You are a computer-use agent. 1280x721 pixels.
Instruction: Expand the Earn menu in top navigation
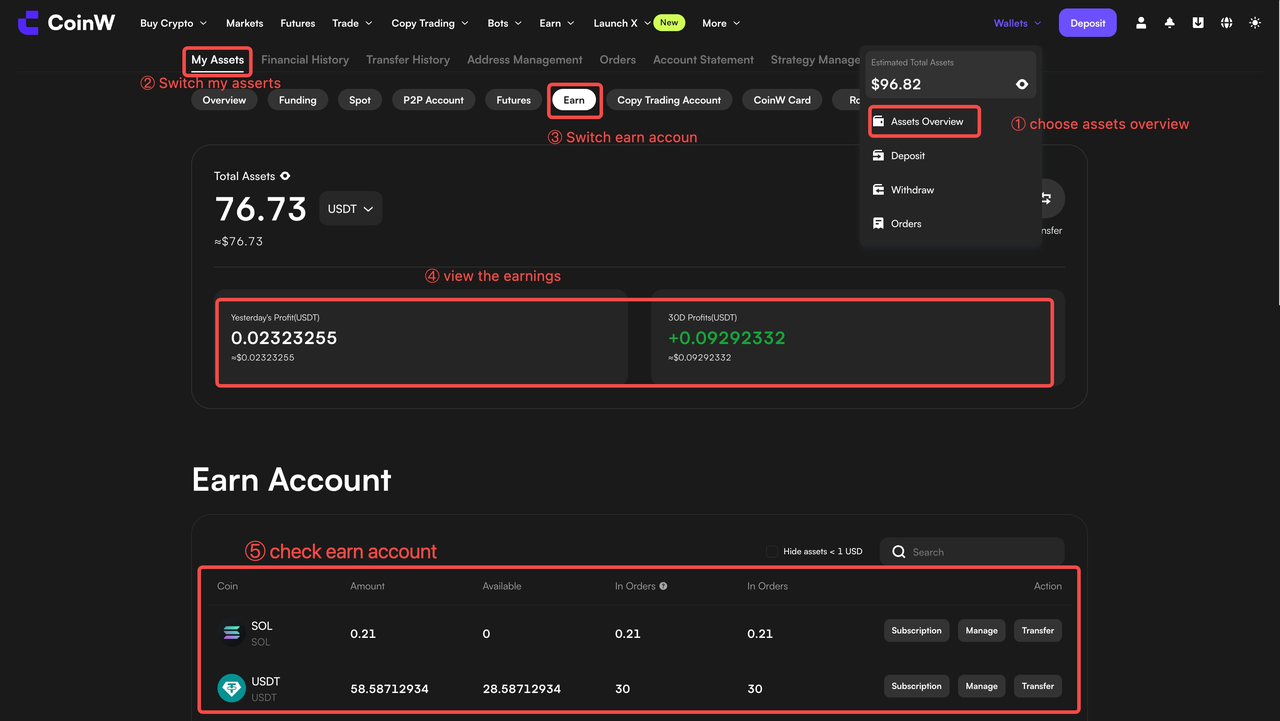point(557,23)
